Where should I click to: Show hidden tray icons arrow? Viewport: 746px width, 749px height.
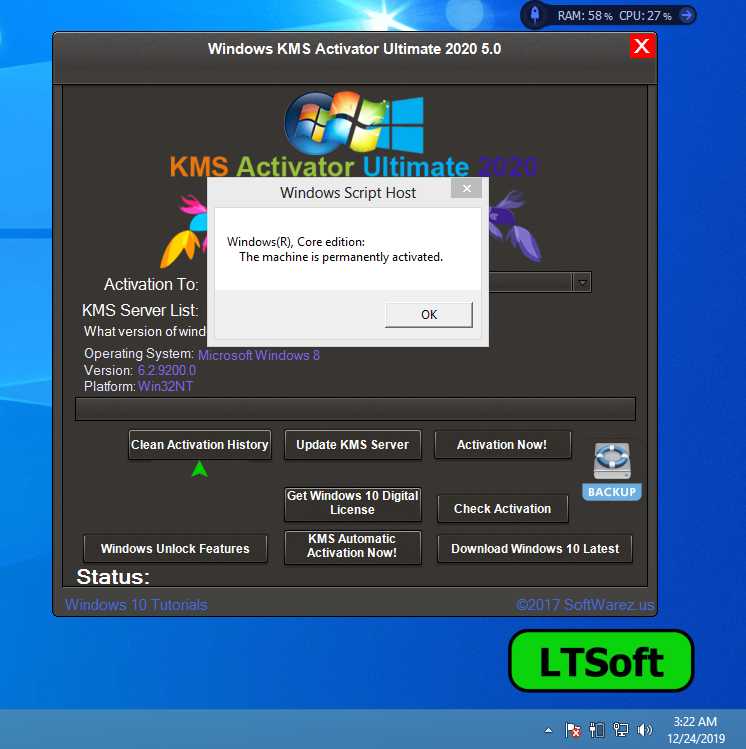click(x=549, y=730)
